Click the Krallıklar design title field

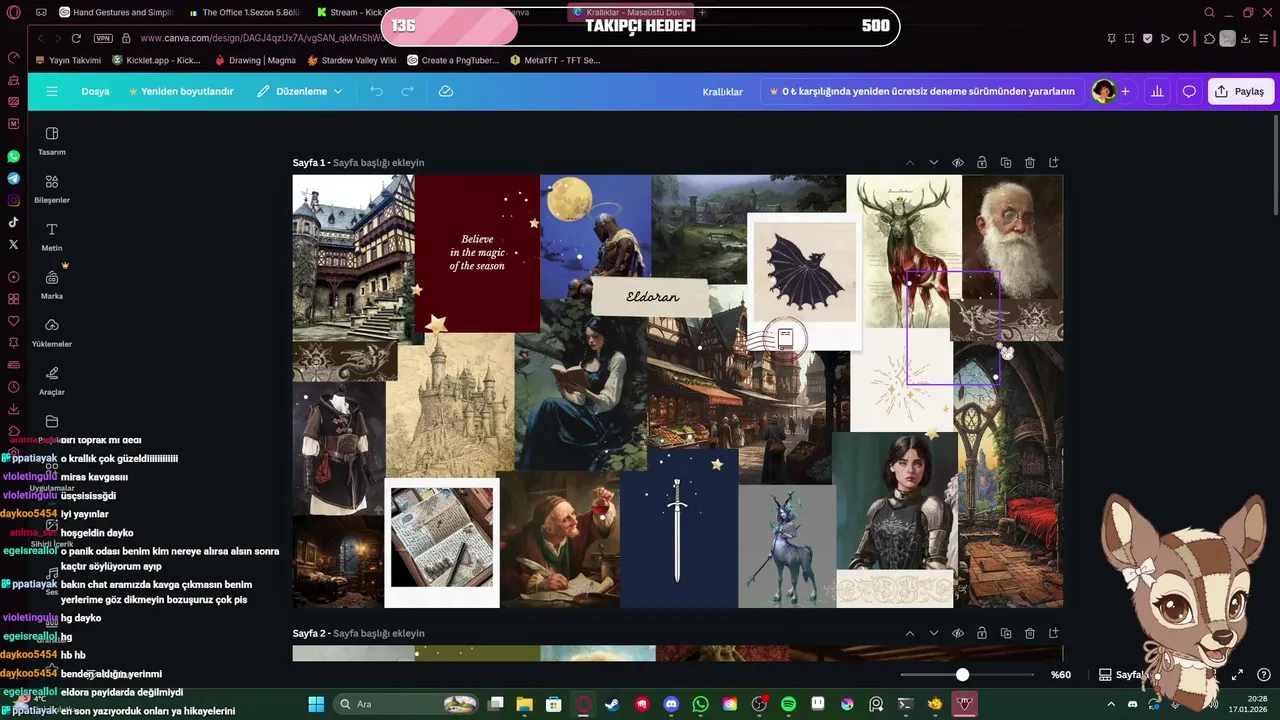click(722, 91)
